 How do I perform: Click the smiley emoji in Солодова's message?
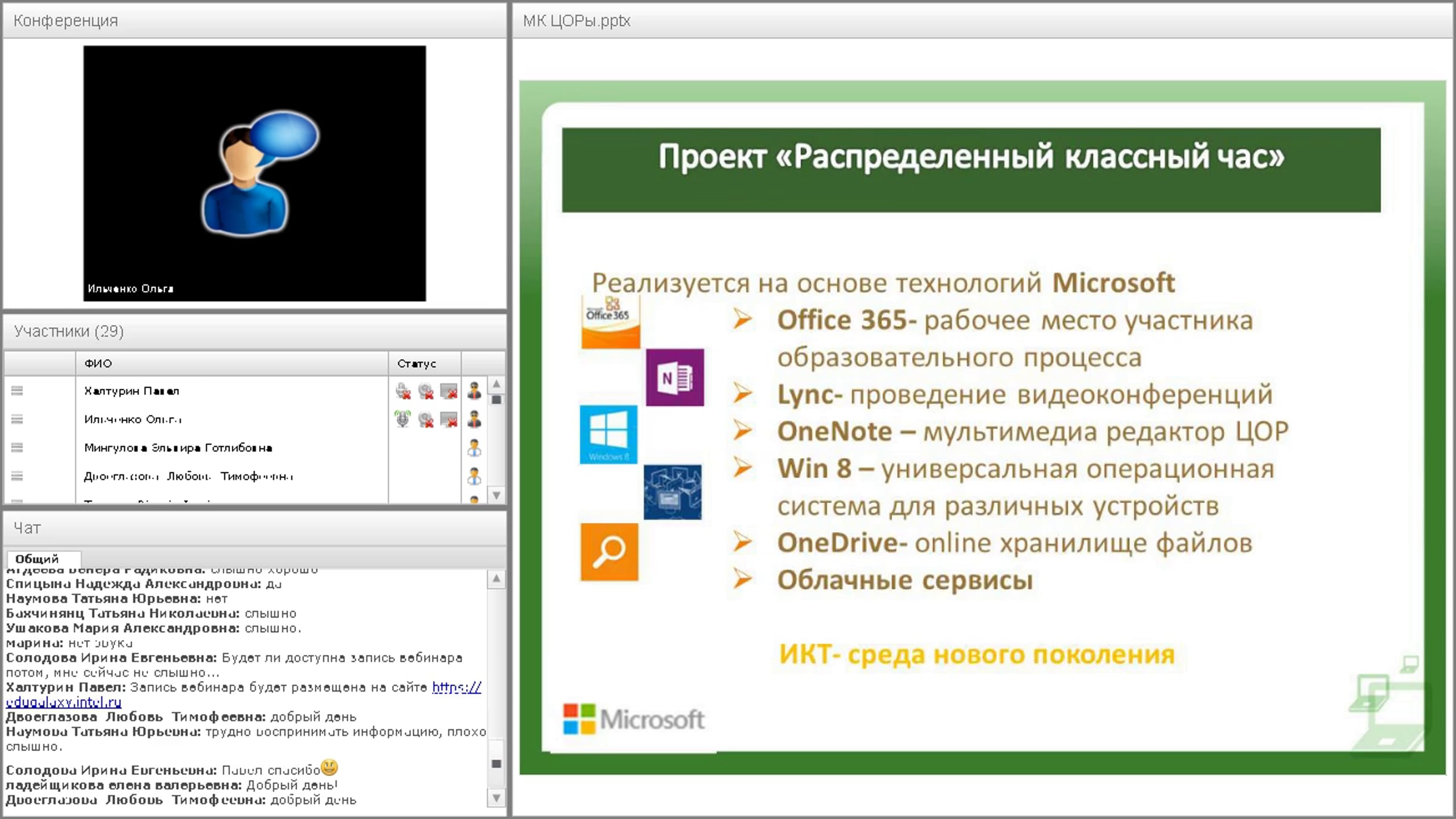(x=329, y=768)
